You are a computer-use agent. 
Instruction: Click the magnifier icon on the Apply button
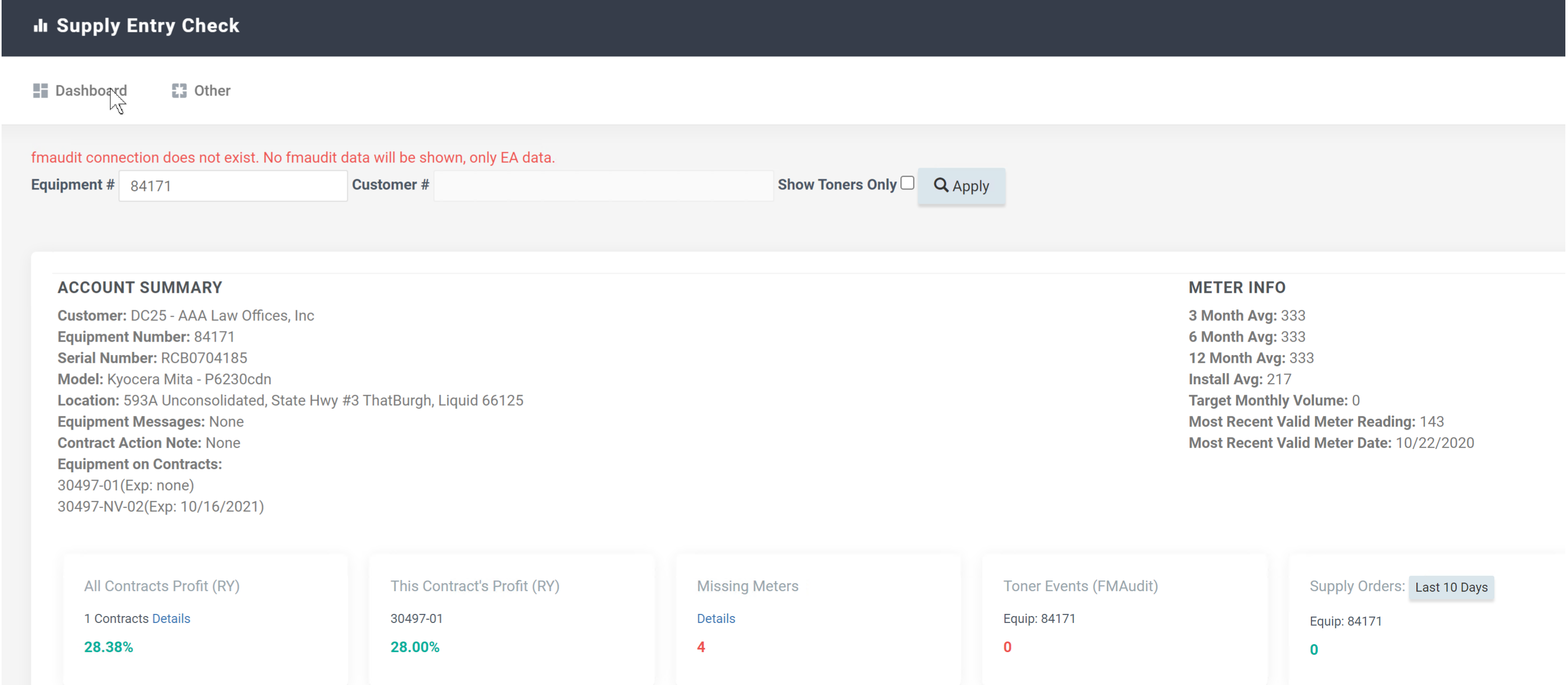click(941, 185)
